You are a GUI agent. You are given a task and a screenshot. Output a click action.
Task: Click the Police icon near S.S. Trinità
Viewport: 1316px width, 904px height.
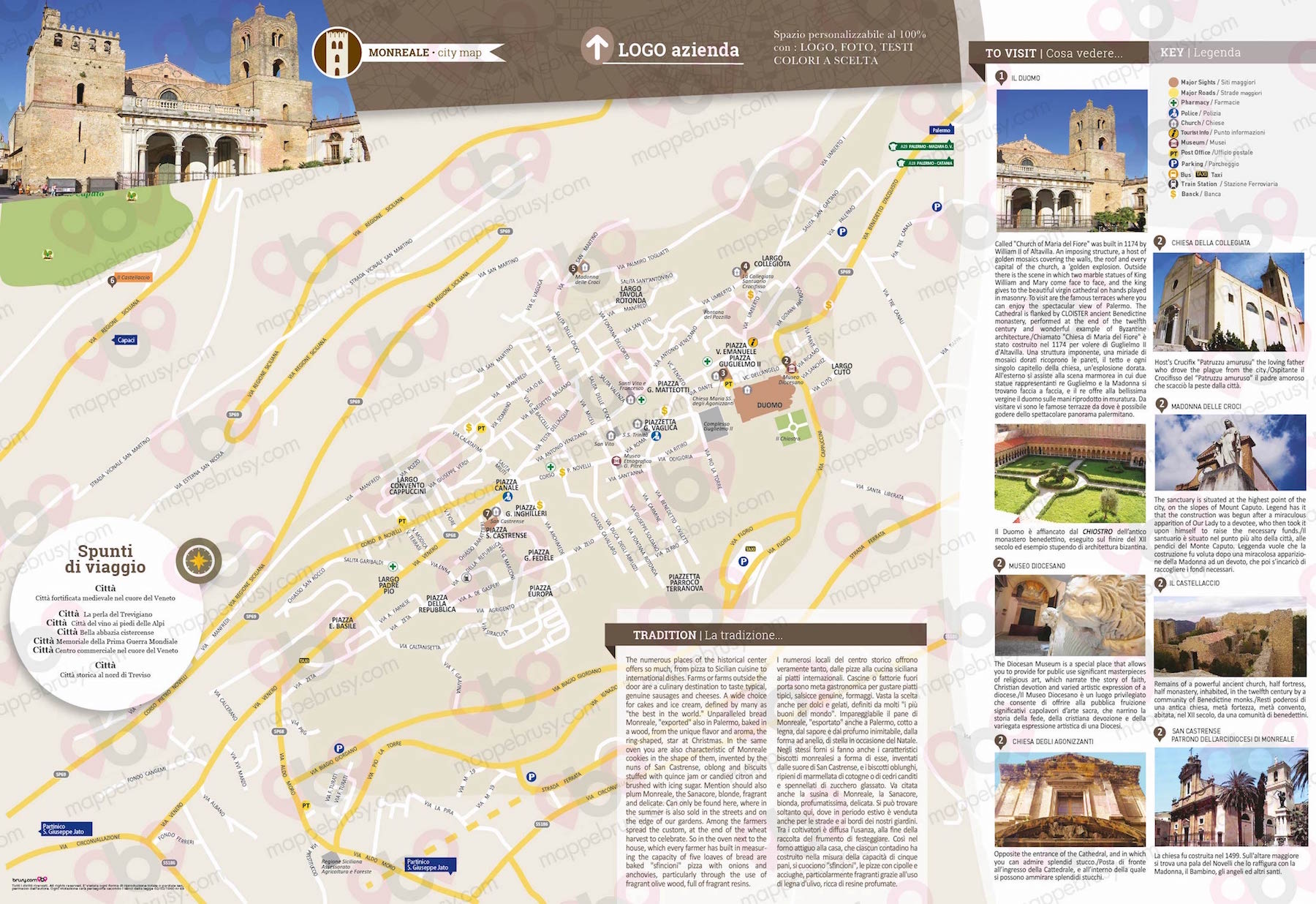[x=657, y=437]
